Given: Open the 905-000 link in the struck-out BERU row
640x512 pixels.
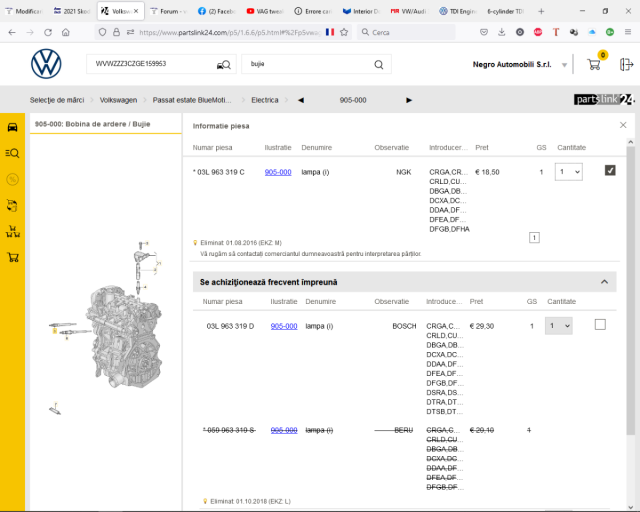Looking at the screenshot, I should coord(284,430).
